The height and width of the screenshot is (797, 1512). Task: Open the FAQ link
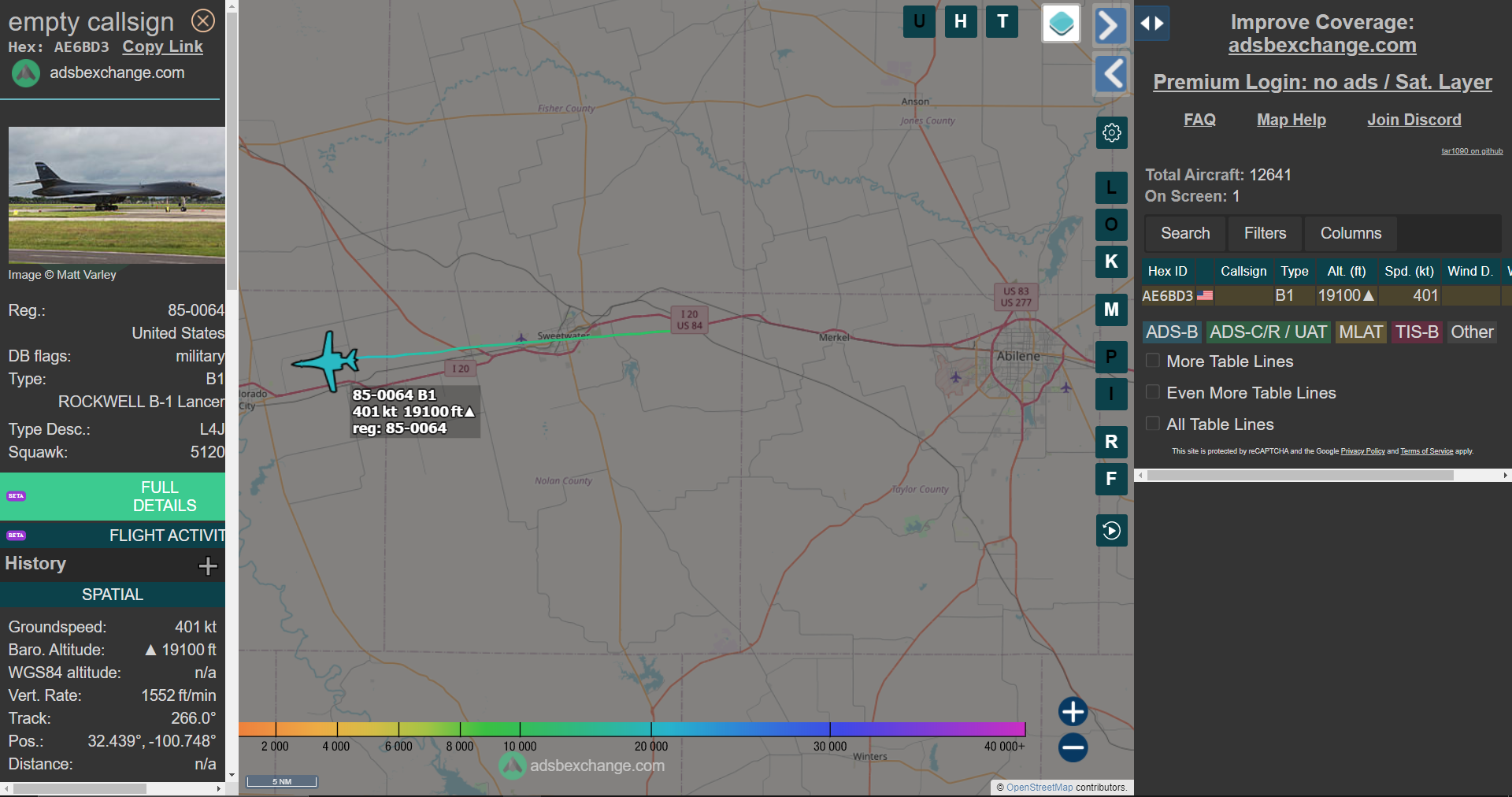tap(1199, 120)
